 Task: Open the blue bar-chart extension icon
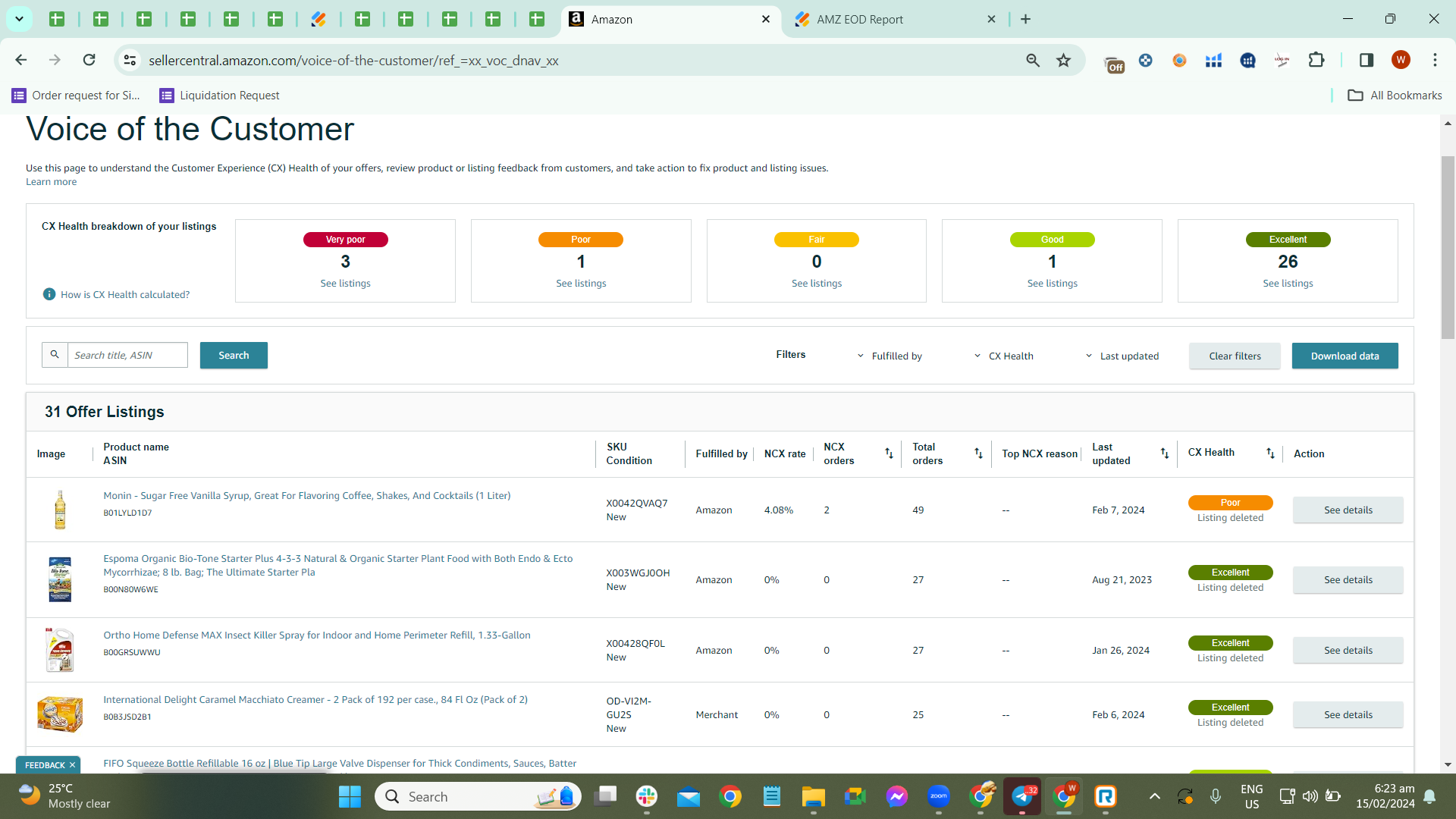point(1213,60)
